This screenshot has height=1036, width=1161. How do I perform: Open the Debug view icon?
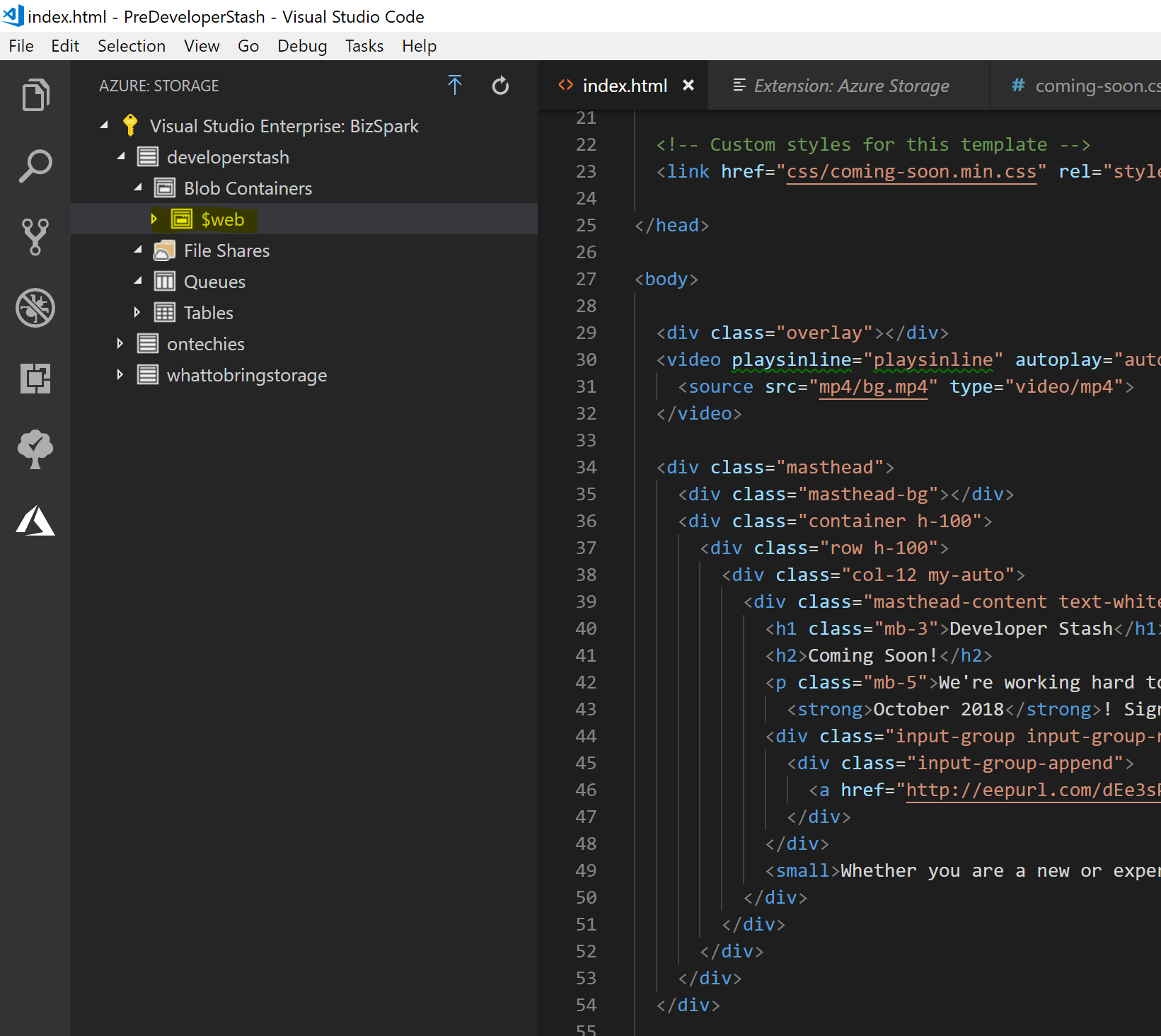point(35,308)
